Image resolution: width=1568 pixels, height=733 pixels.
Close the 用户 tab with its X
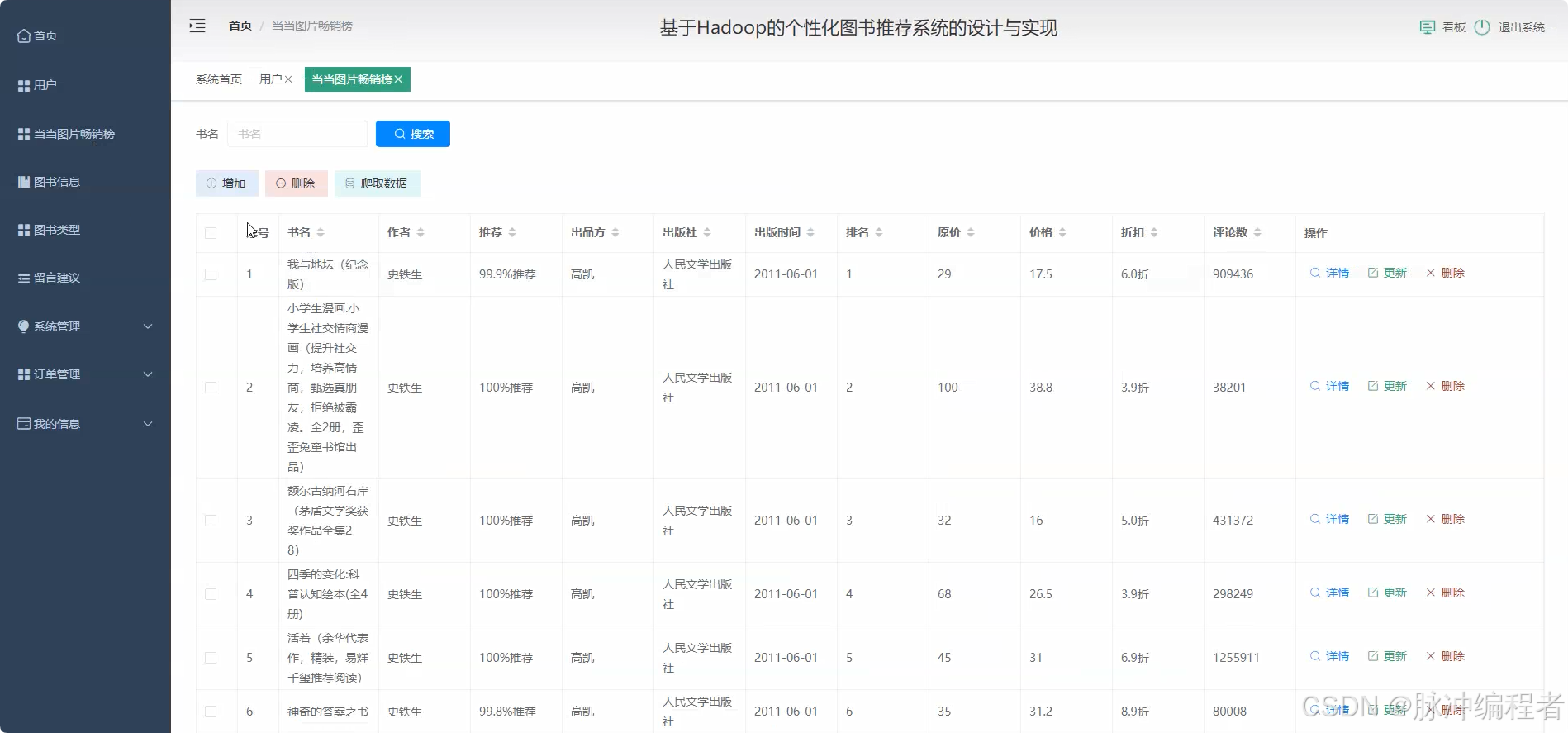pos(288,79)
